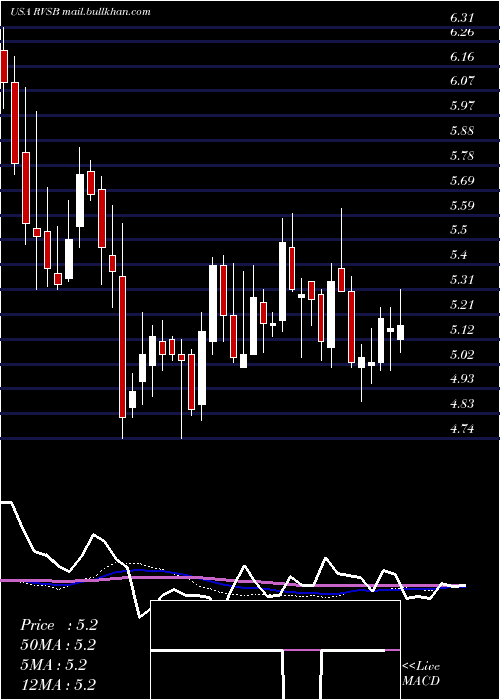Click the 5.31 price axis label
This screenshot has width=500, height=700.
click(462, 280)
